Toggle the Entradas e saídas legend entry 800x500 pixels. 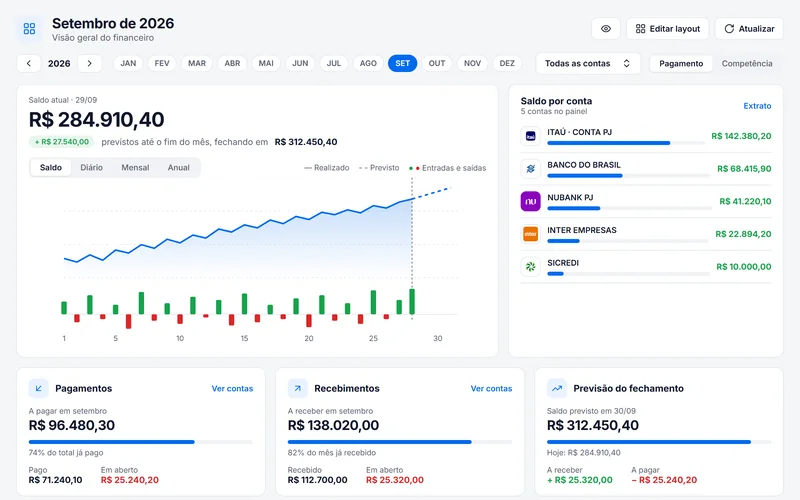coord(447,168)
